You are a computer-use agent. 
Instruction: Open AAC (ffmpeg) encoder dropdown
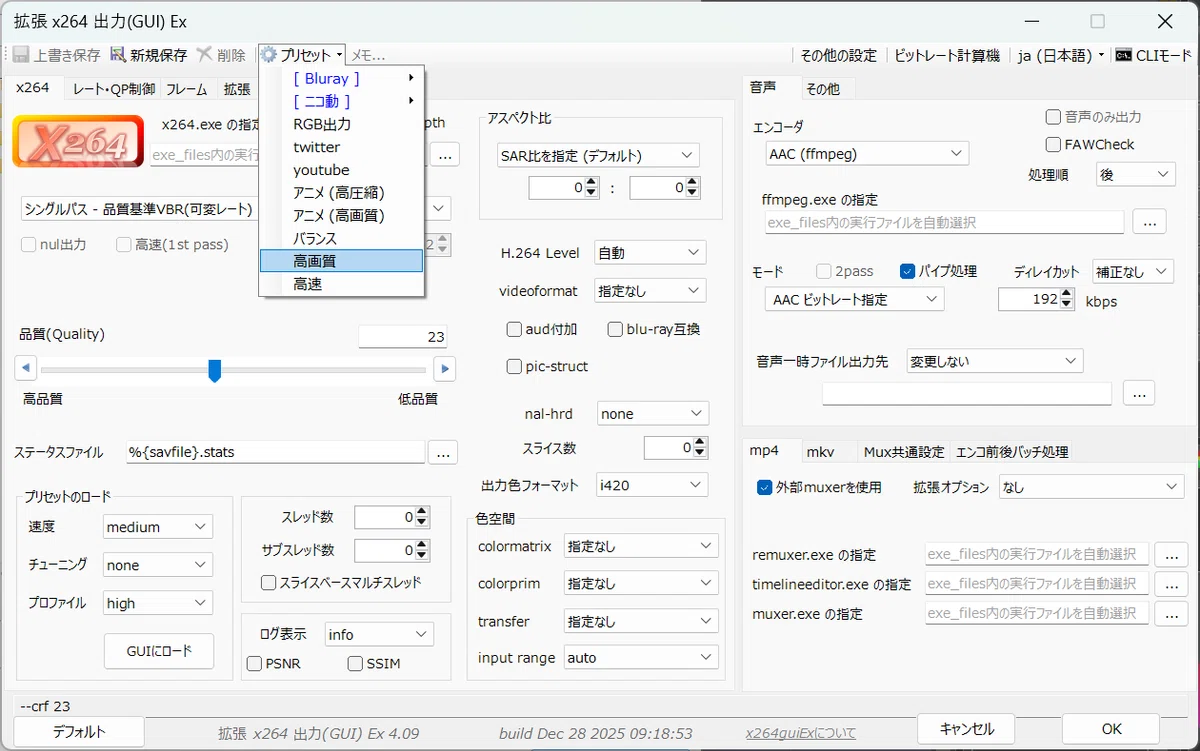coord(866,154)
